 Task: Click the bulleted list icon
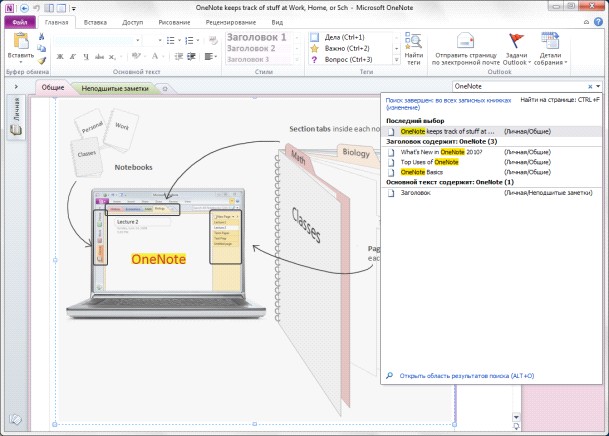tap(171, 40)
